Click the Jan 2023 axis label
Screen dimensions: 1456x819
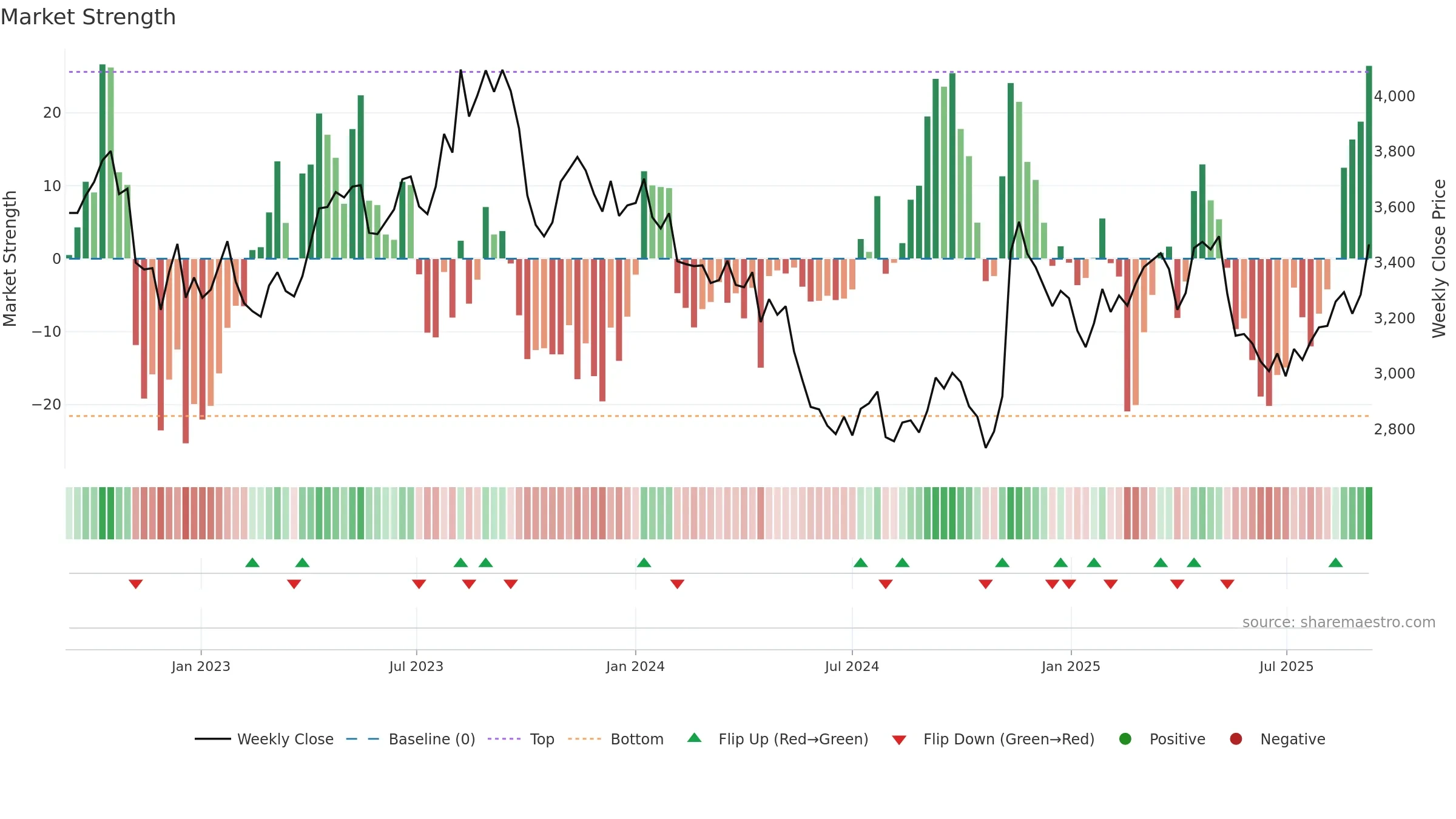tap(201, 666)
